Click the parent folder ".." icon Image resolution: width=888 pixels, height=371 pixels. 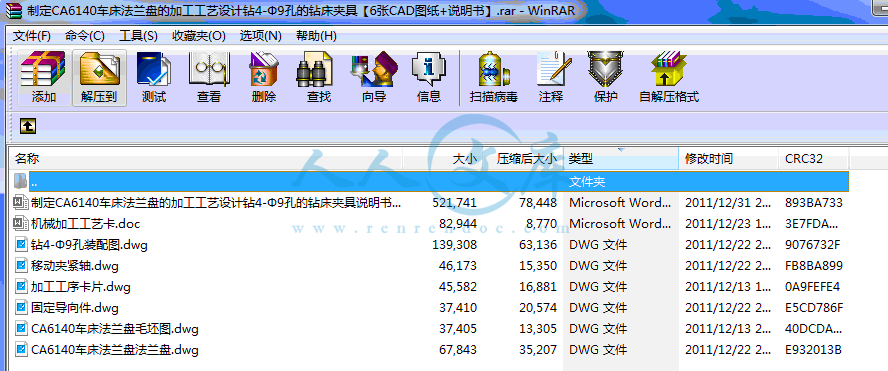point(20,181)
